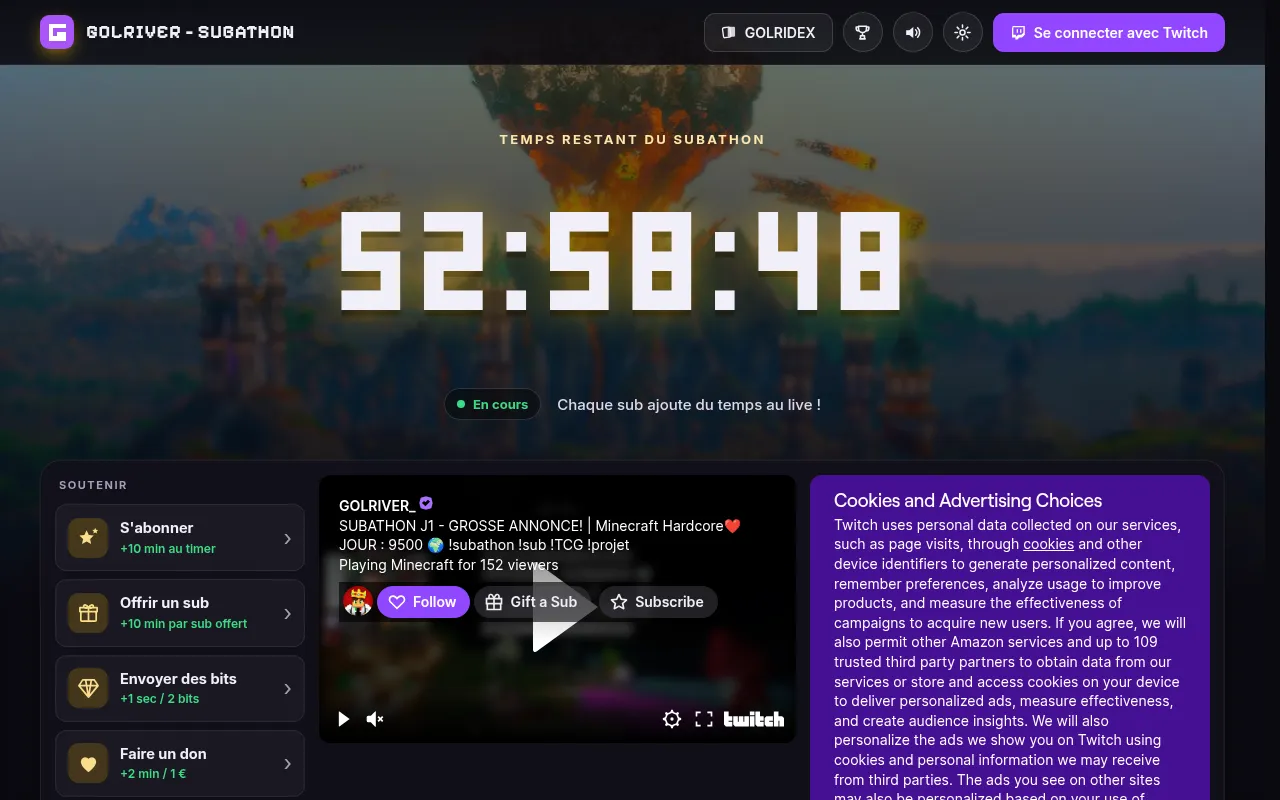Click the gift icon beside Offrir un sub
1280x800 pixels.
(x=88, y=613)
